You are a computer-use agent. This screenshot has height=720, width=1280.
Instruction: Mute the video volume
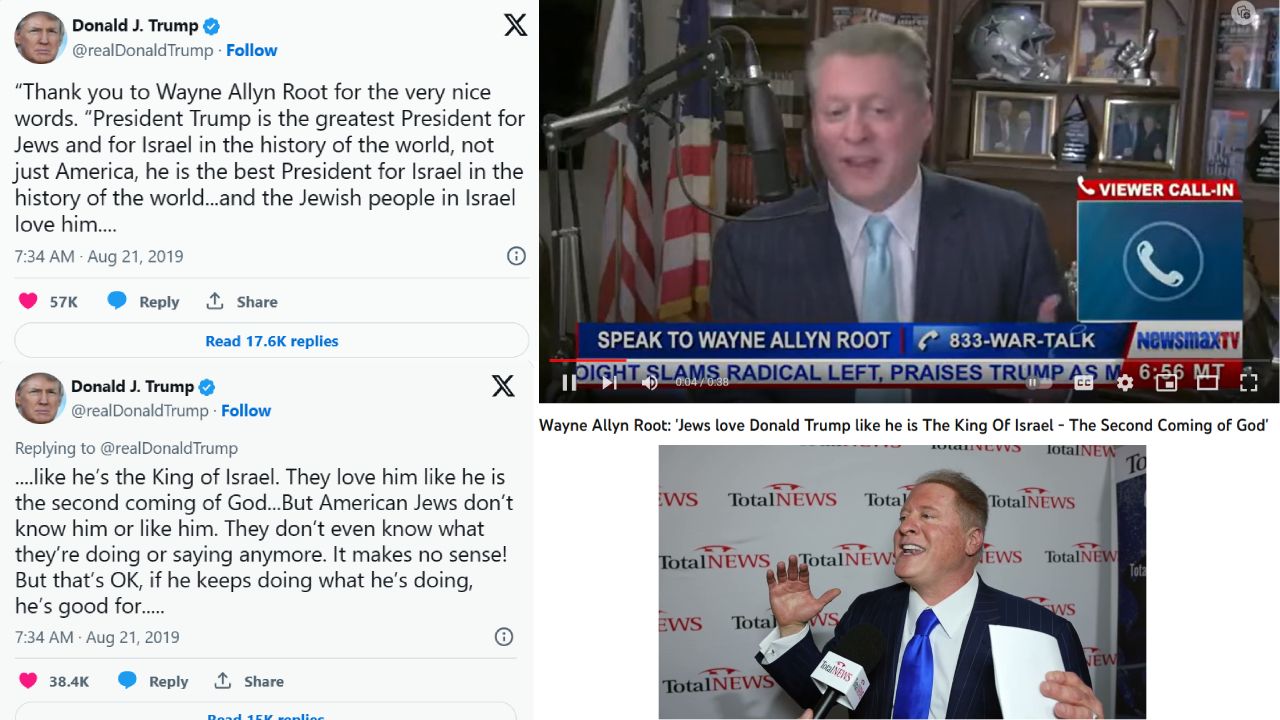649,382
